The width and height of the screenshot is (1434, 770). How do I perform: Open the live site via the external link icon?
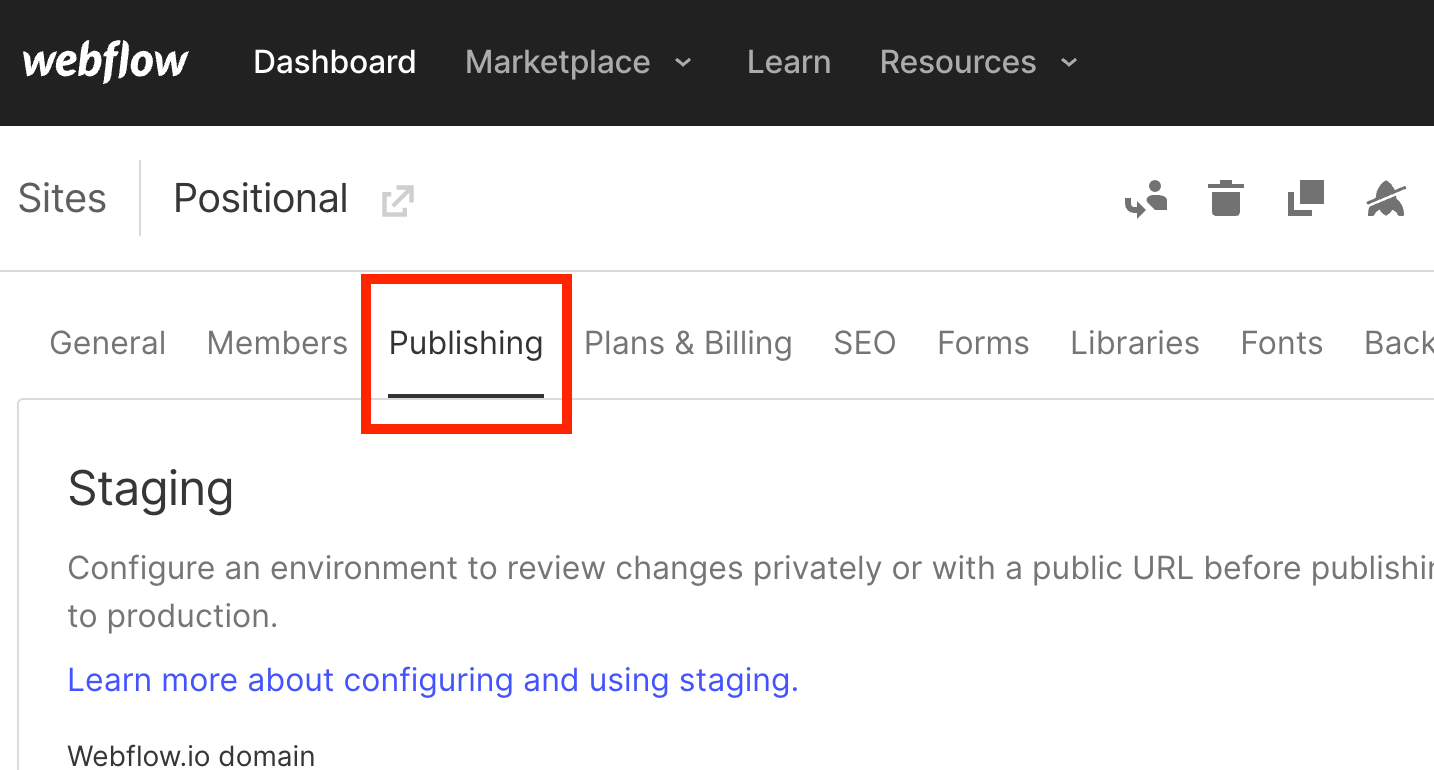398,201
